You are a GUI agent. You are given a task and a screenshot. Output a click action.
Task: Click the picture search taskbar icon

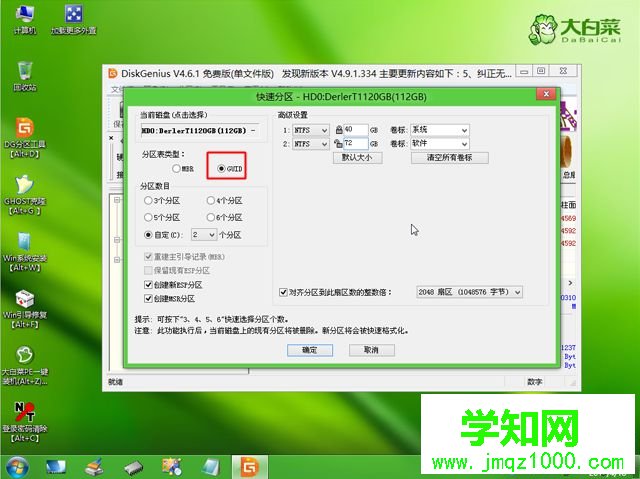point(172,468)
